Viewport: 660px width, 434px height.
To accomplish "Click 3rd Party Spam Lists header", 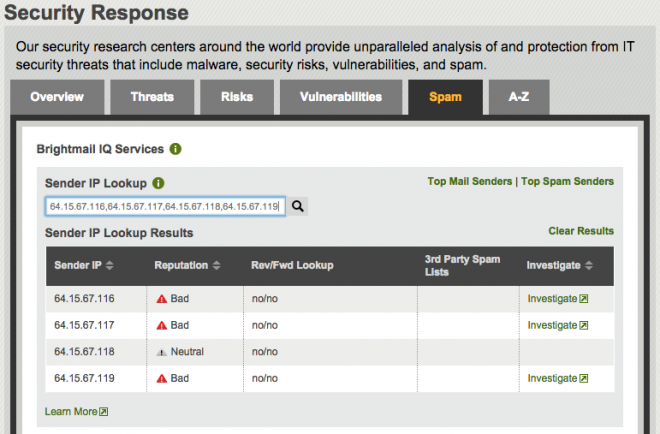I will [x=462, y=266].
